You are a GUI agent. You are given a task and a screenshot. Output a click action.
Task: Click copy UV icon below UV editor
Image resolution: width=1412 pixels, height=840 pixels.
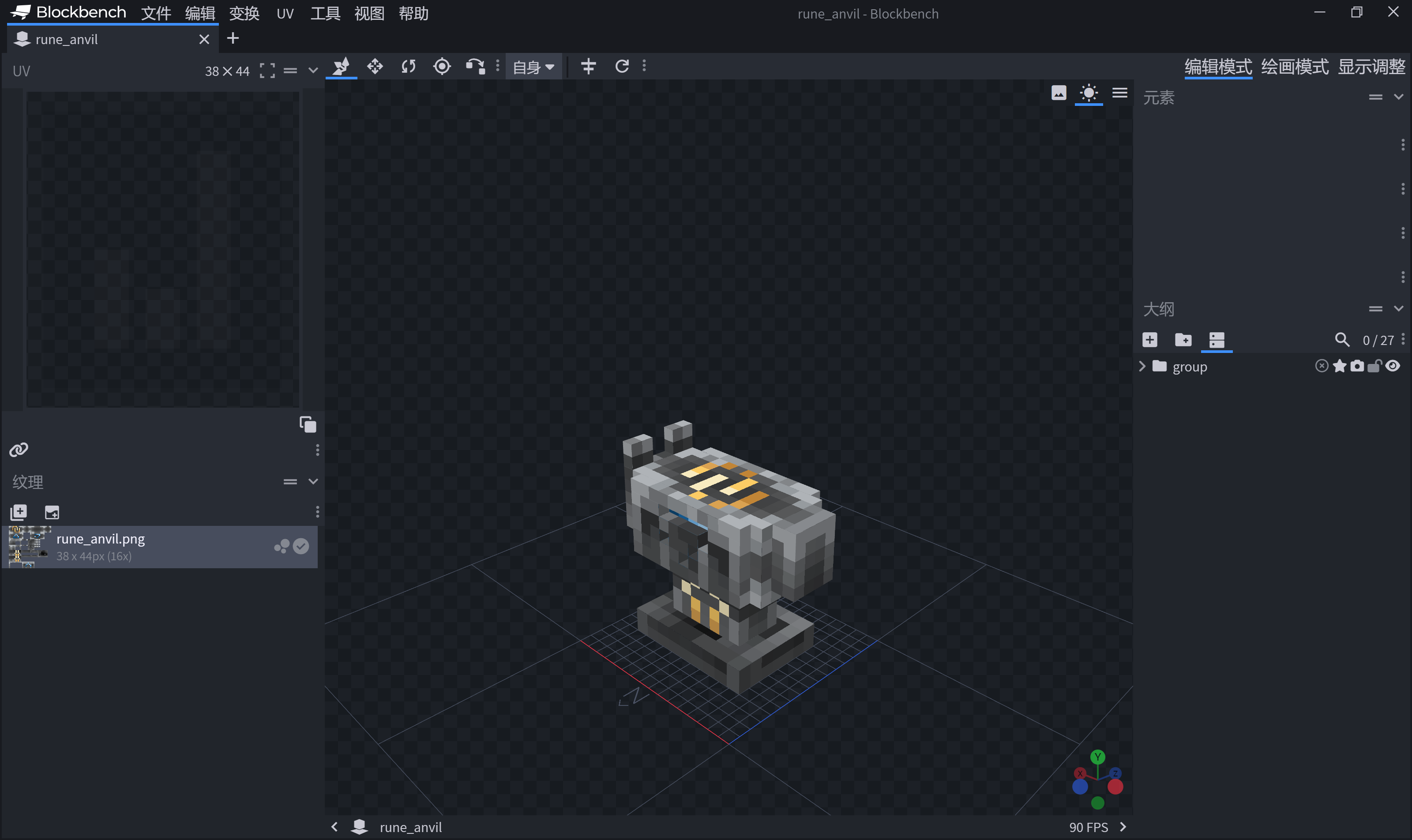(308, 424)
